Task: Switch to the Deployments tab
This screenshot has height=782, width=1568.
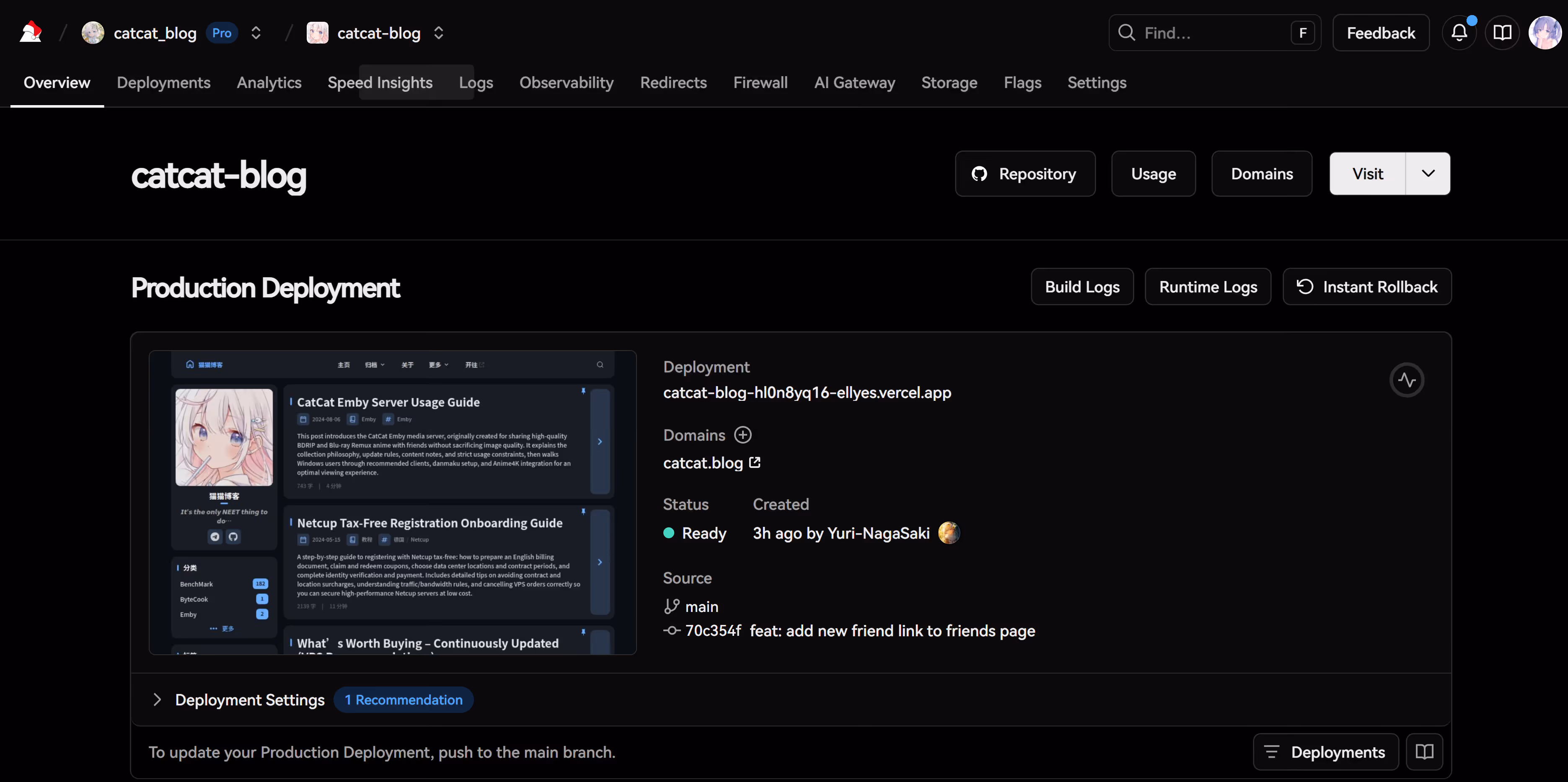Action: (163, 83)
